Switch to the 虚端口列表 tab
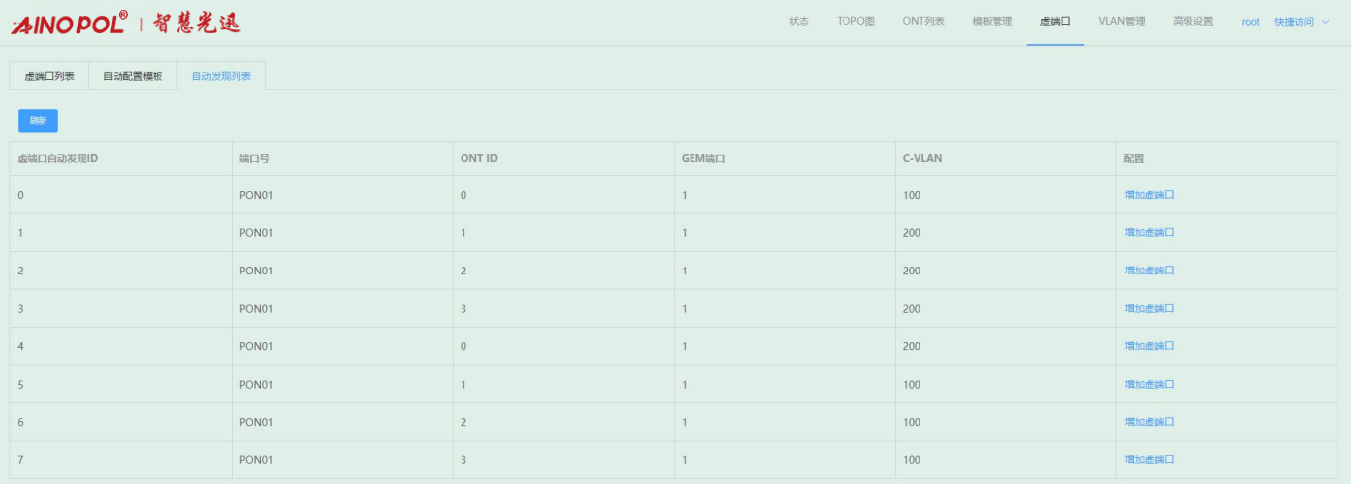1353x484 pixels. point(49,76)
